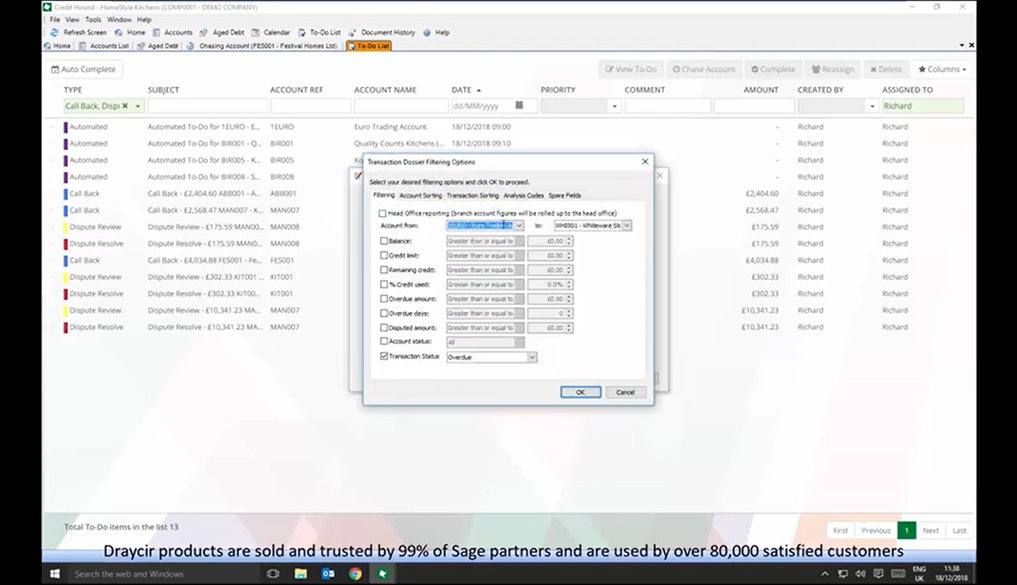Open the Tools menu
This screenshot has height=585, width=1017.
(93, 19)
